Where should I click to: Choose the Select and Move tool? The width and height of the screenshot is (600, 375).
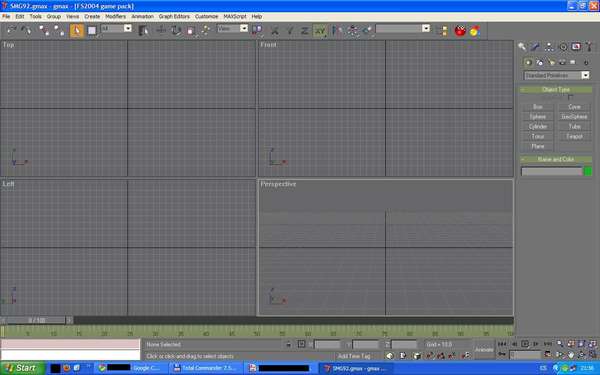[161, 30]
